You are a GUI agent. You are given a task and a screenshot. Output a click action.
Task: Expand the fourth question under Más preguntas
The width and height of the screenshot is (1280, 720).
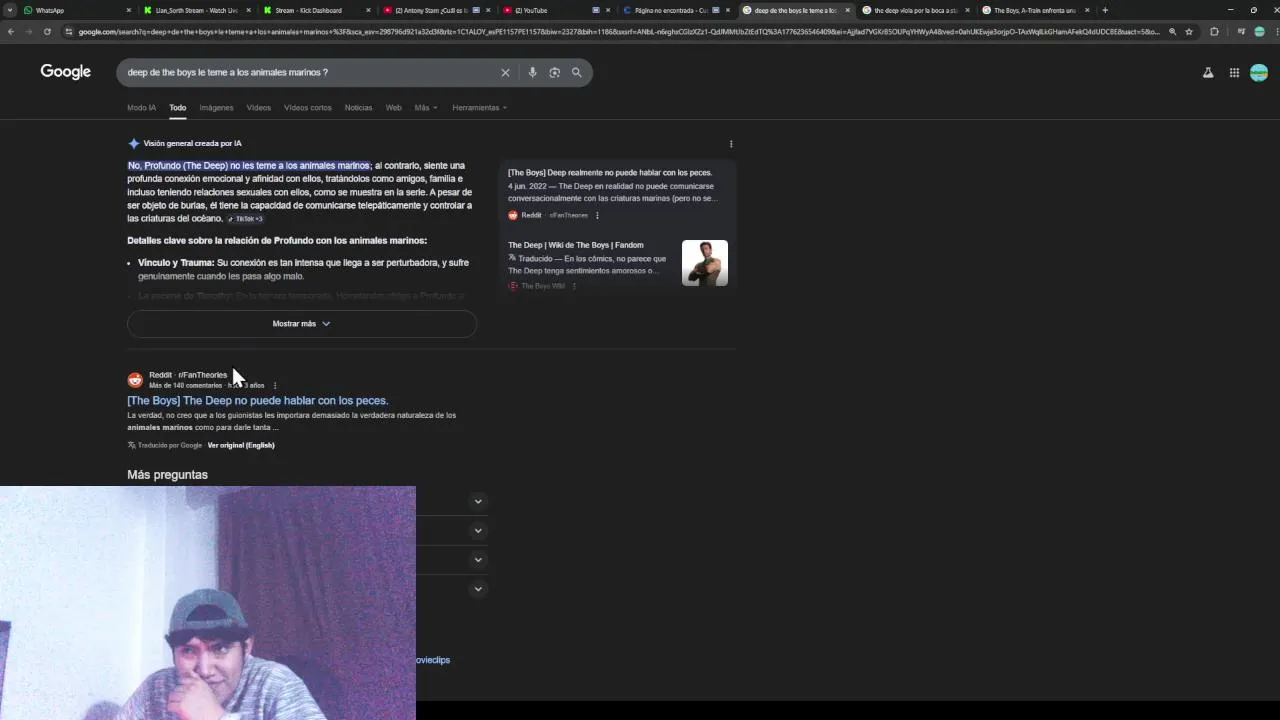pyautogui.click(x=478, y=588)
